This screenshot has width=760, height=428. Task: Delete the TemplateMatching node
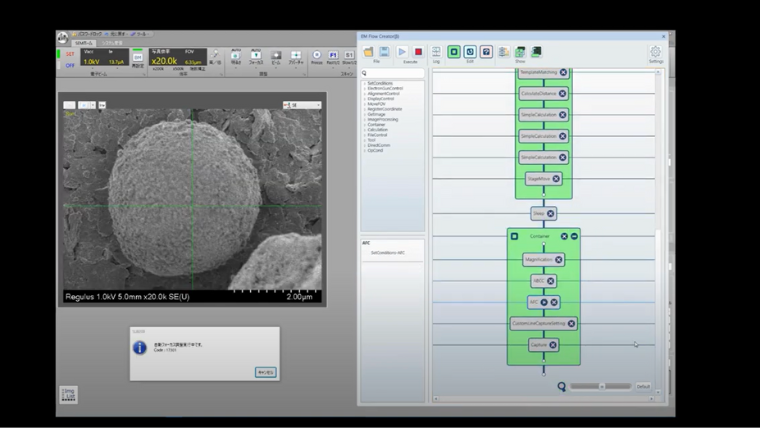click(x=563, y=72)
